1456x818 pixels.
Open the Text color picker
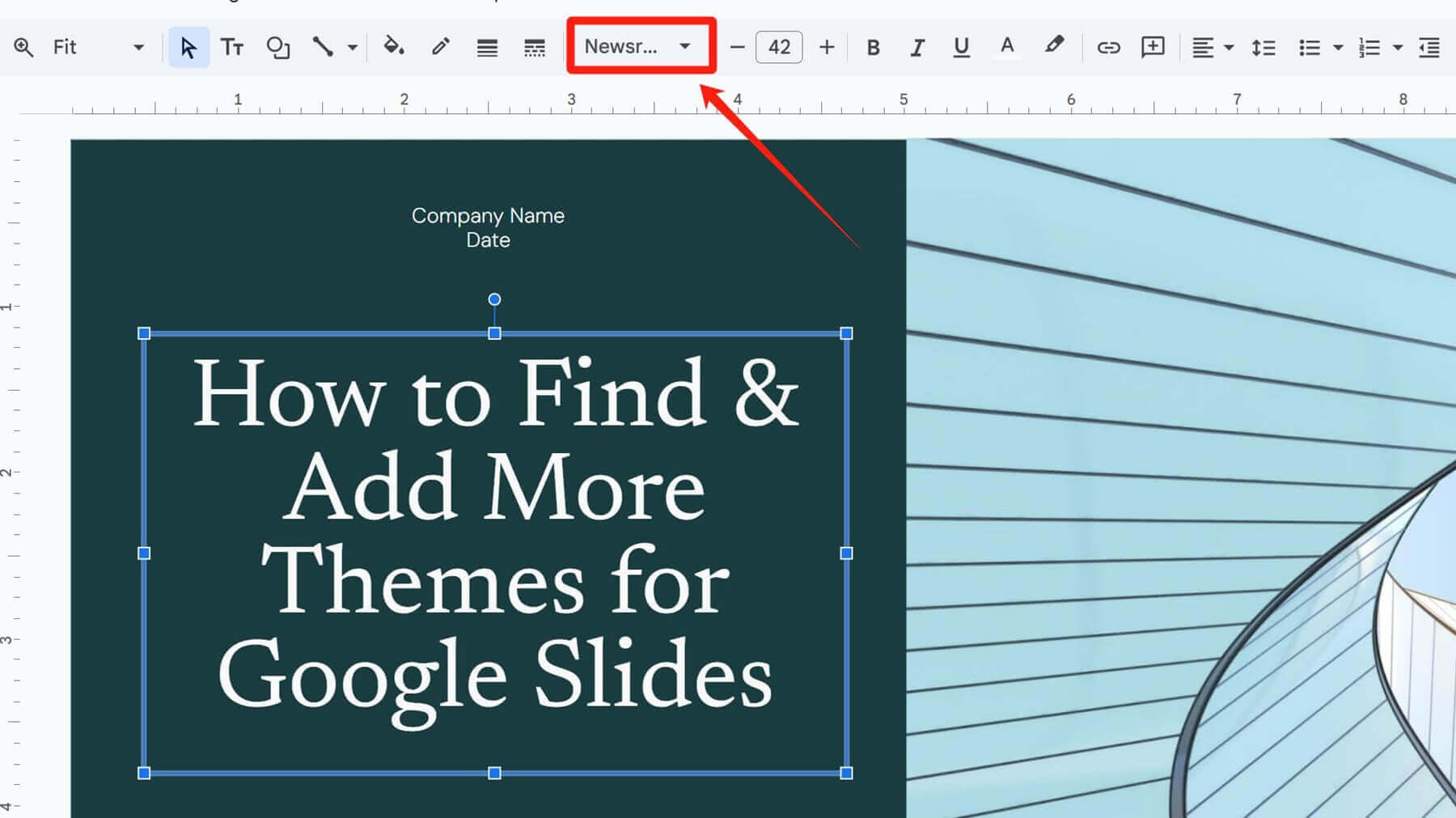1007,46
